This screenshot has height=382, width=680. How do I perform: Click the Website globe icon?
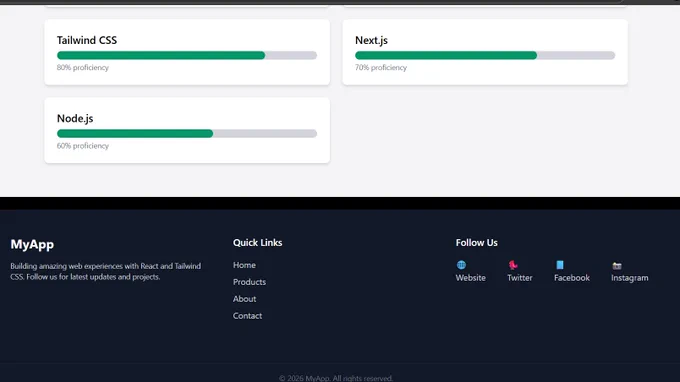click(x=461, y=265)
